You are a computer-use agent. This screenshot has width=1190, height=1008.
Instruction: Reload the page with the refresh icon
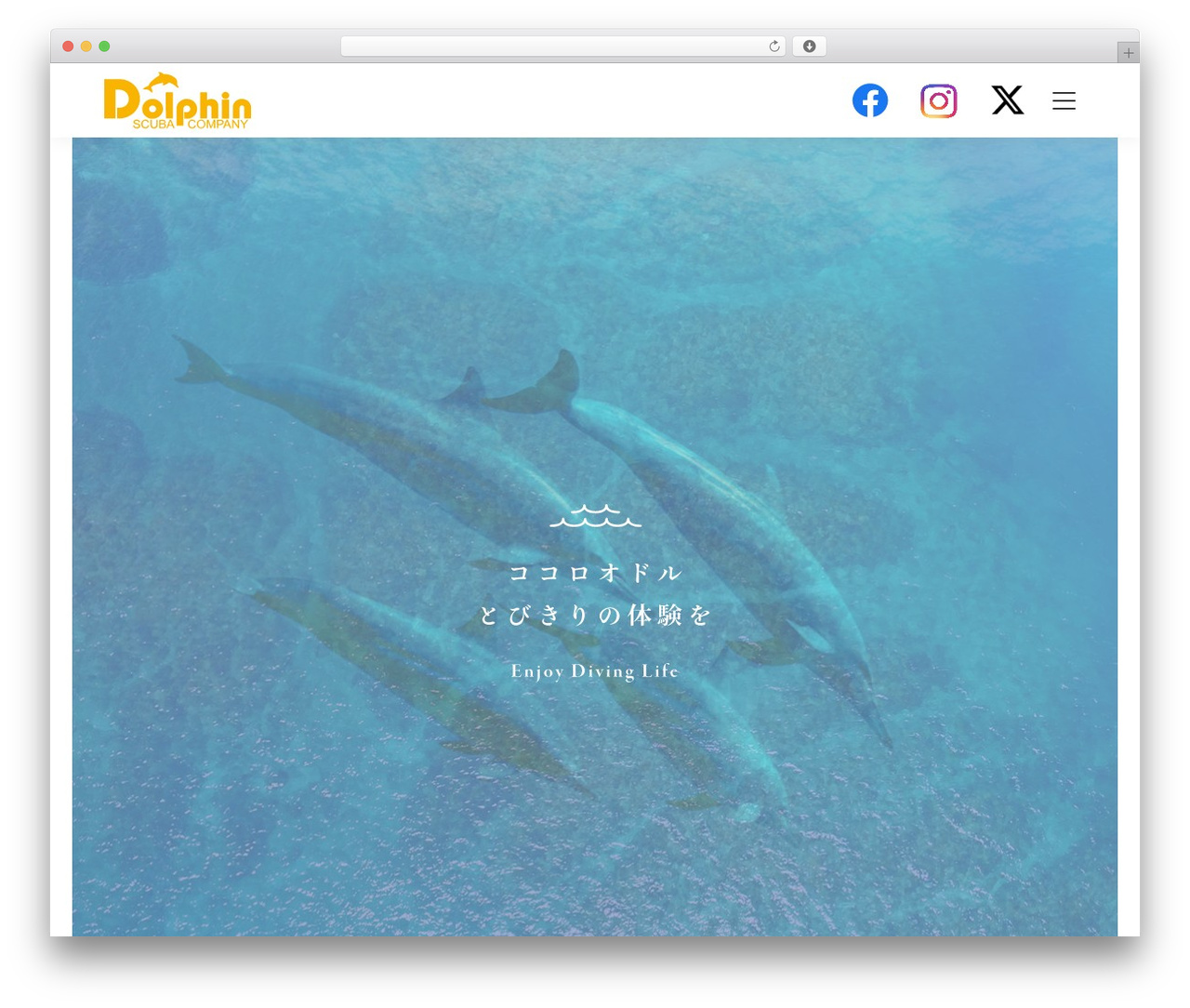pyautogui.click(x=773, y=46)
